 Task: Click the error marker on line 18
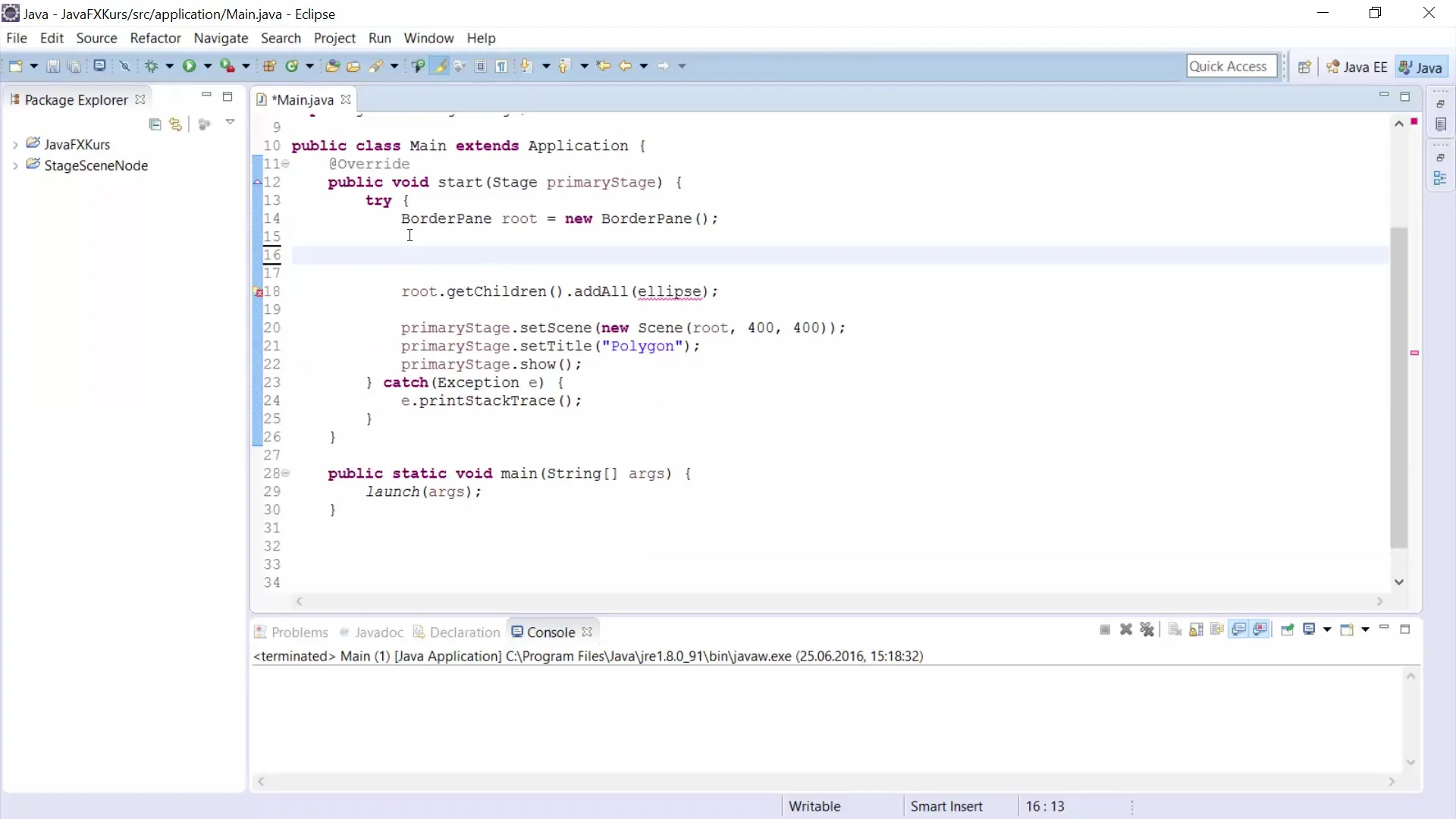click(x=258, y=292)
